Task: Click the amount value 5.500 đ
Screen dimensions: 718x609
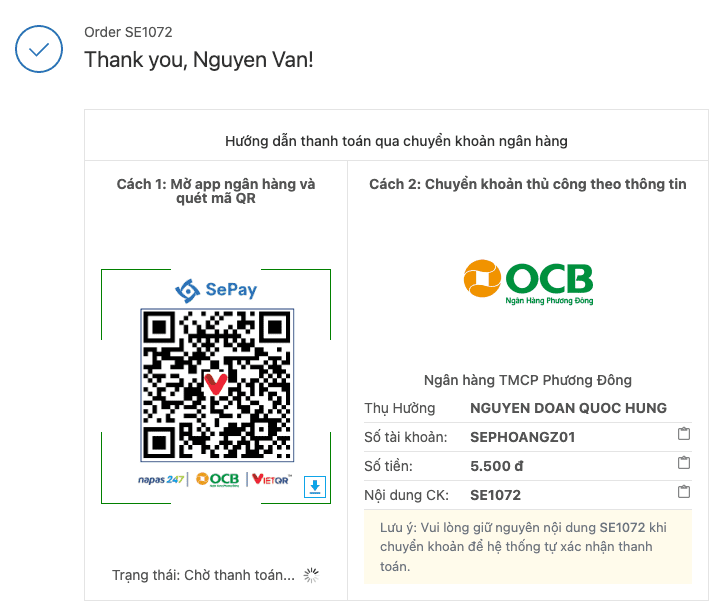Action: click(x=496, y=466)
